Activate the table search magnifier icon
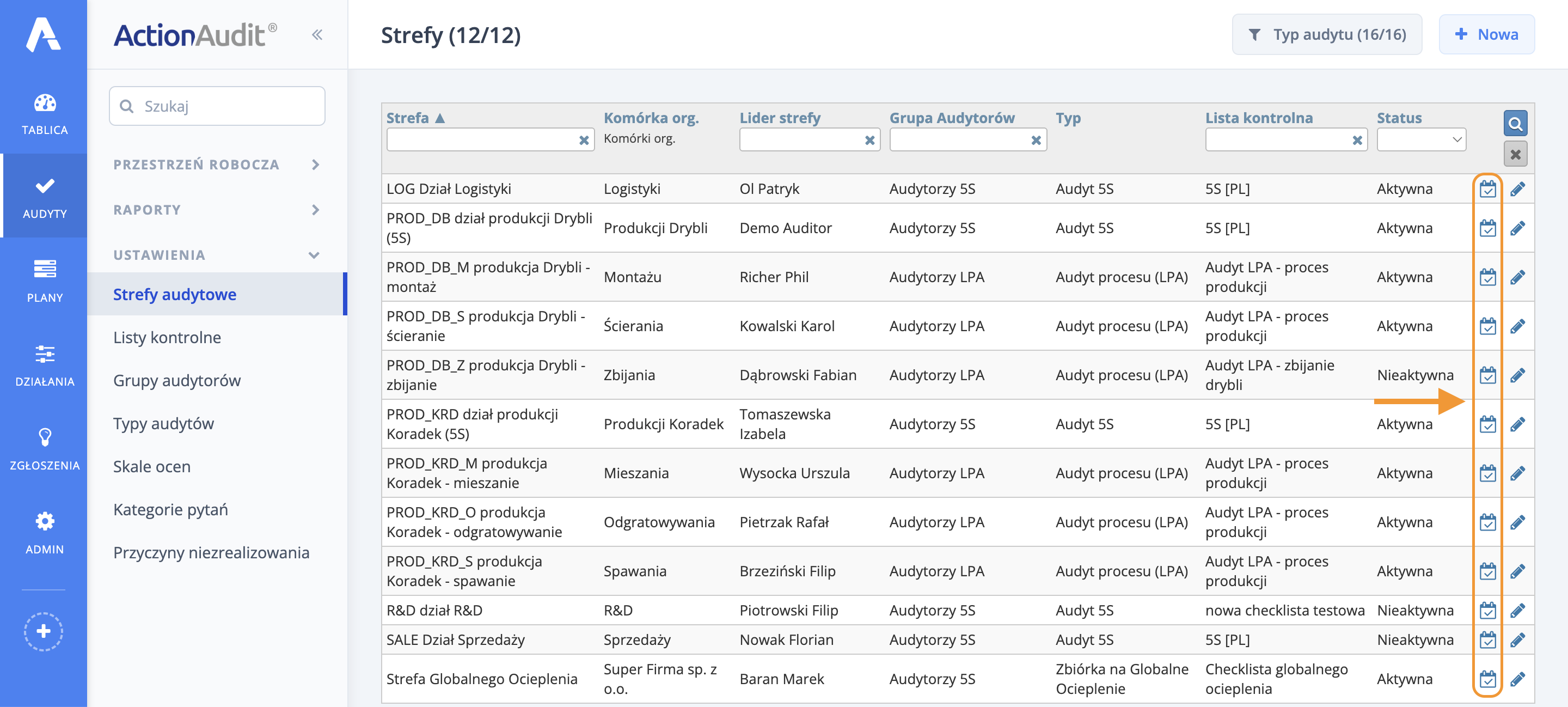 1515,123
